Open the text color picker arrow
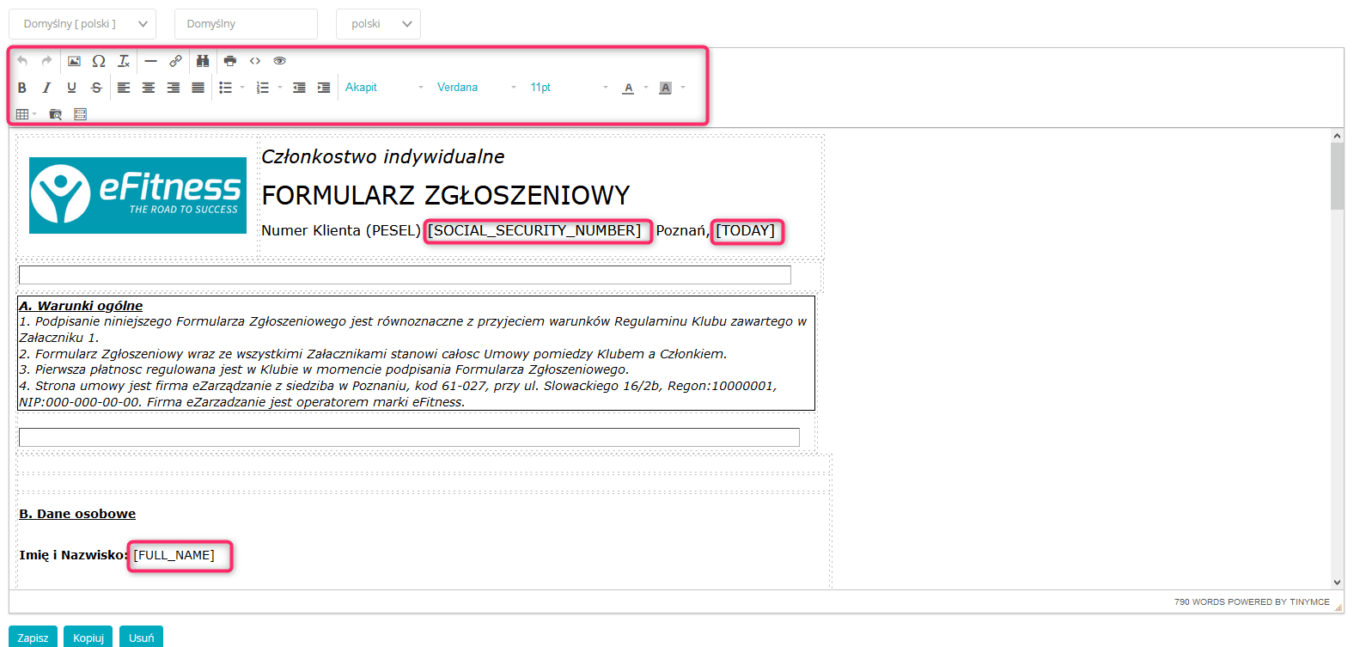1366x647 pixels. coord(646,88)
